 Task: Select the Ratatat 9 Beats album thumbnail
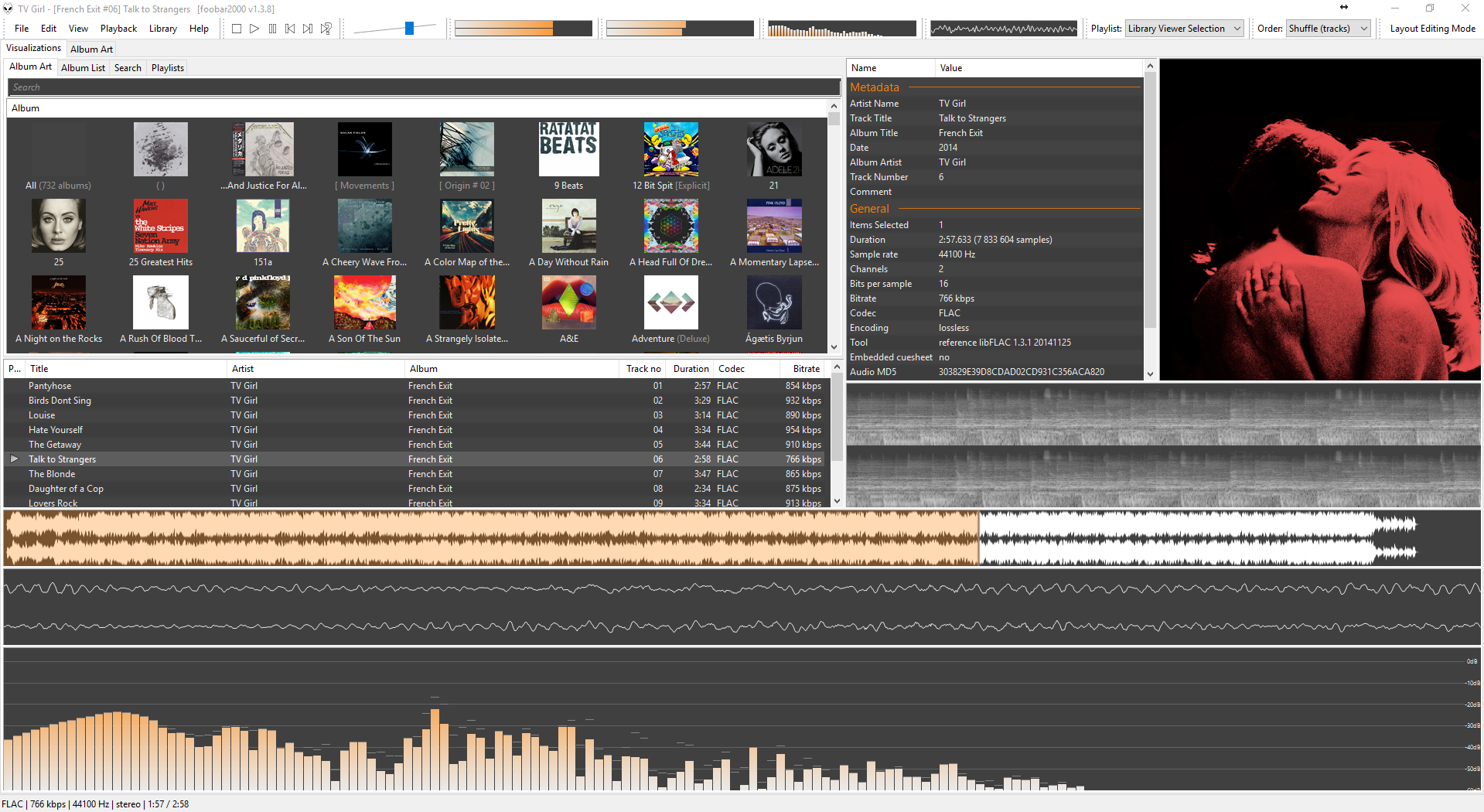568,150
